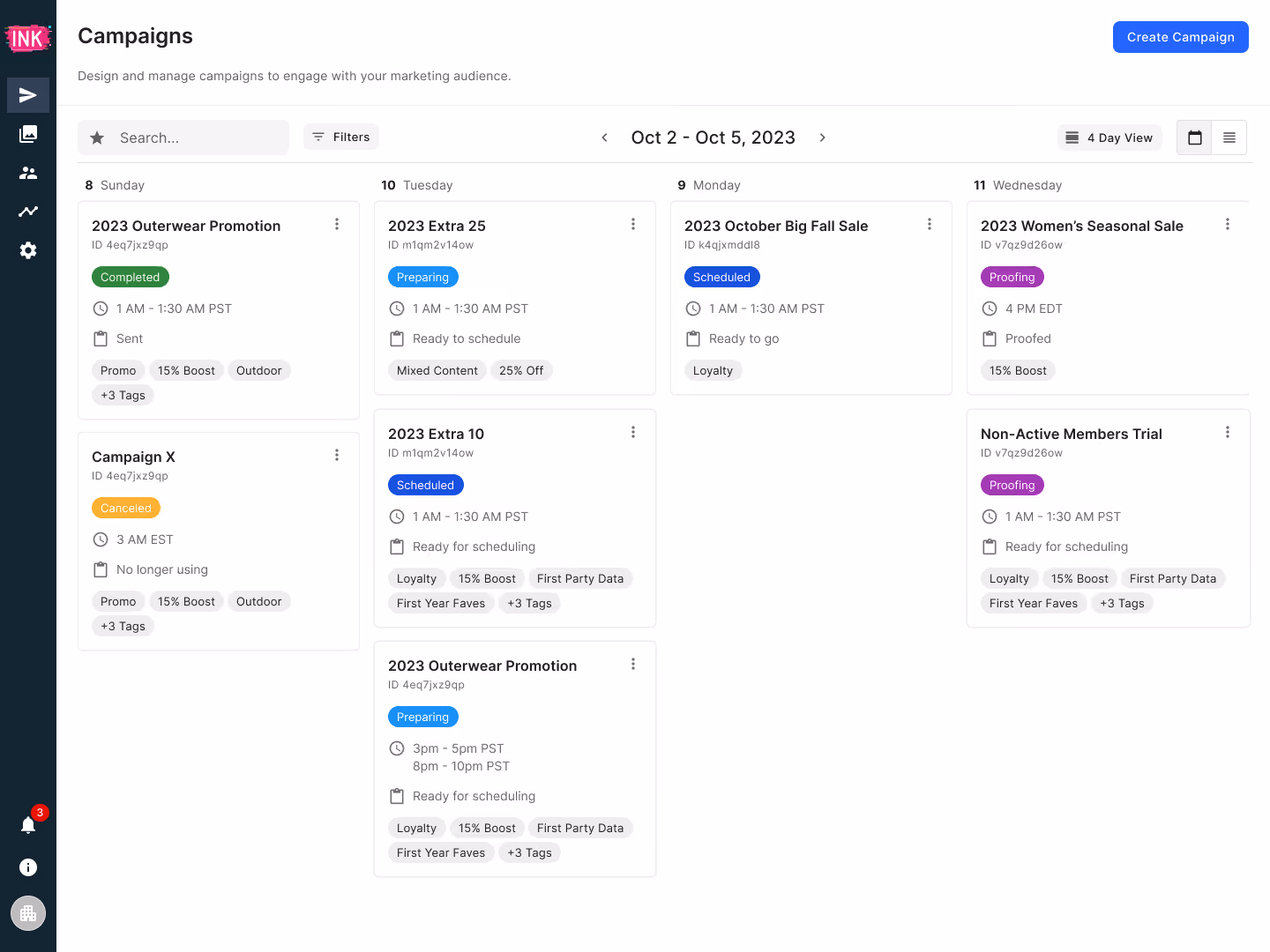Switch to calendar view

(x=1194, y=138)
